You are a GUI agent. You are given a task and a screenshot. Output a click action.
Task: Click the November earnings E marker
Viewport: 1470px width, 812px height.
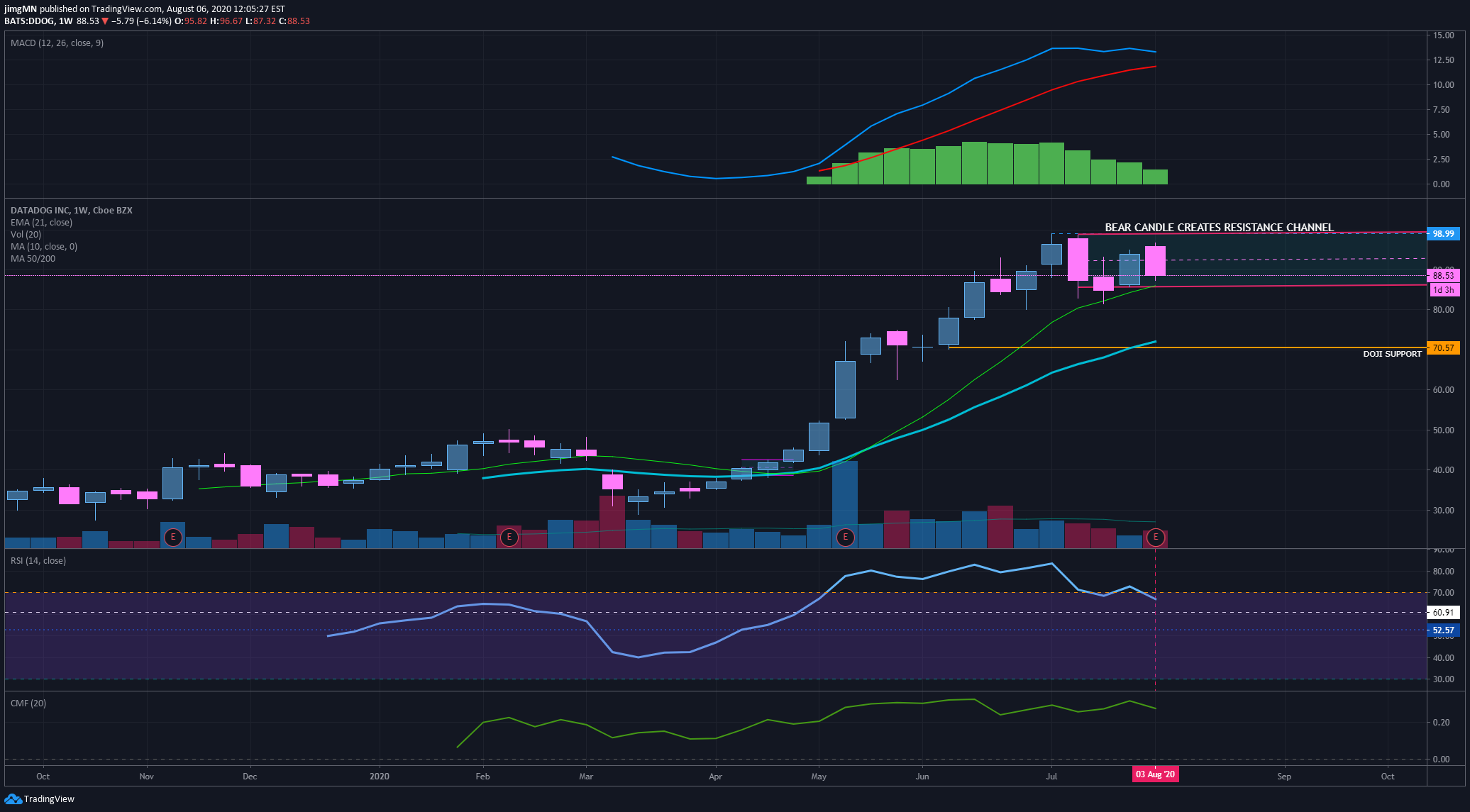(x=172, y=538)
